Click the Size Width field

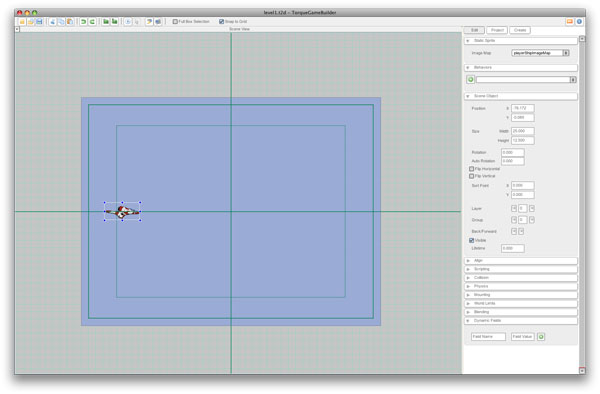click(523, 131)
